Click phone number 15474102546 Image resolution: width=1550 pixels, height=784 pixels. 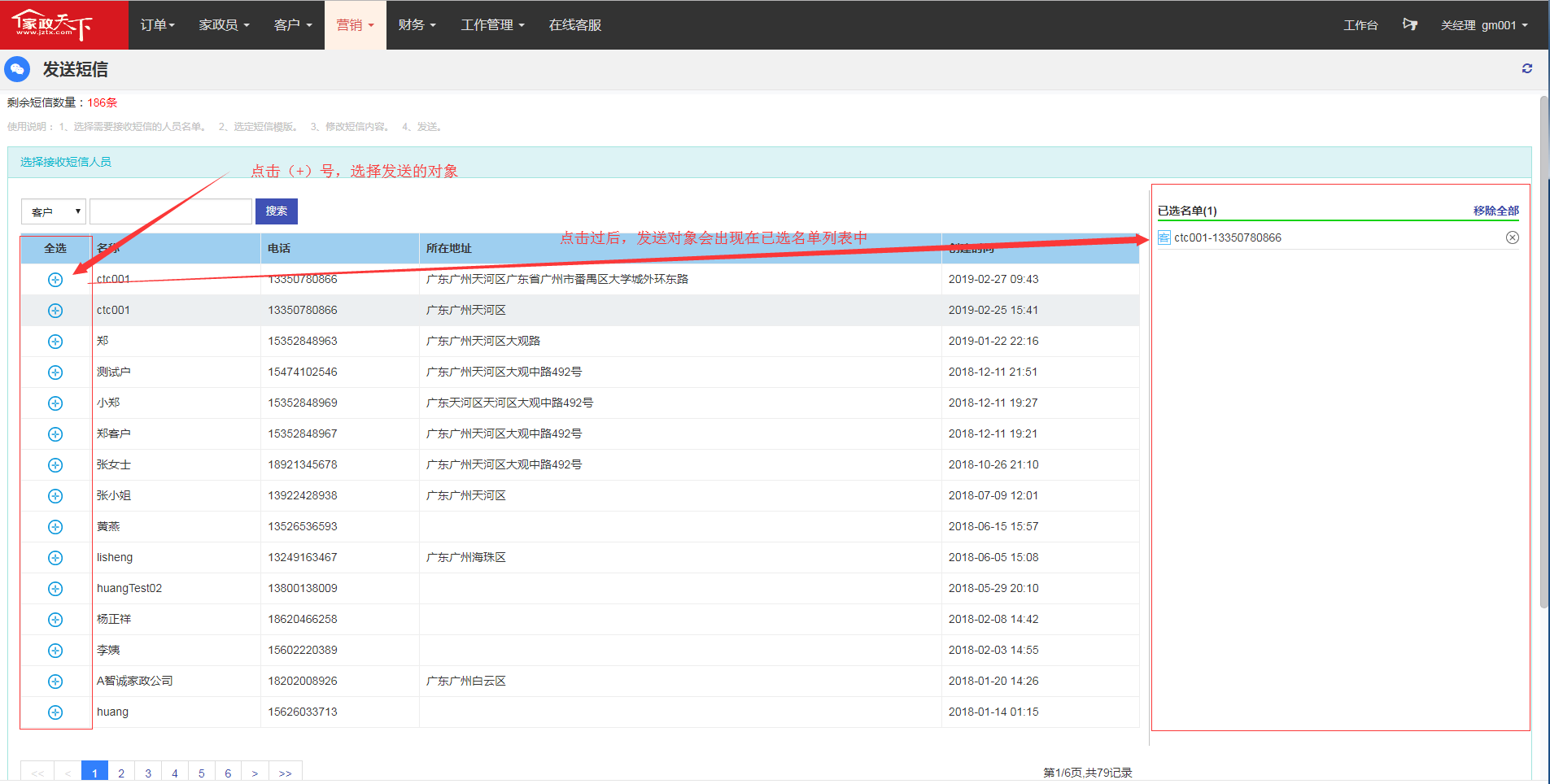tap(303, 372)
